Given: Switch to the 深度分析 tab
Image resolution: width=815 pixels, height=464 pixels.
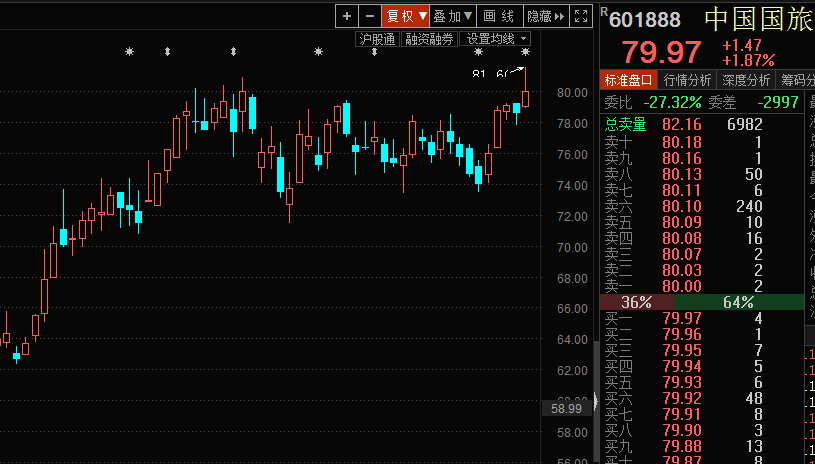Looking at the screenshot, I should [746, 81].
